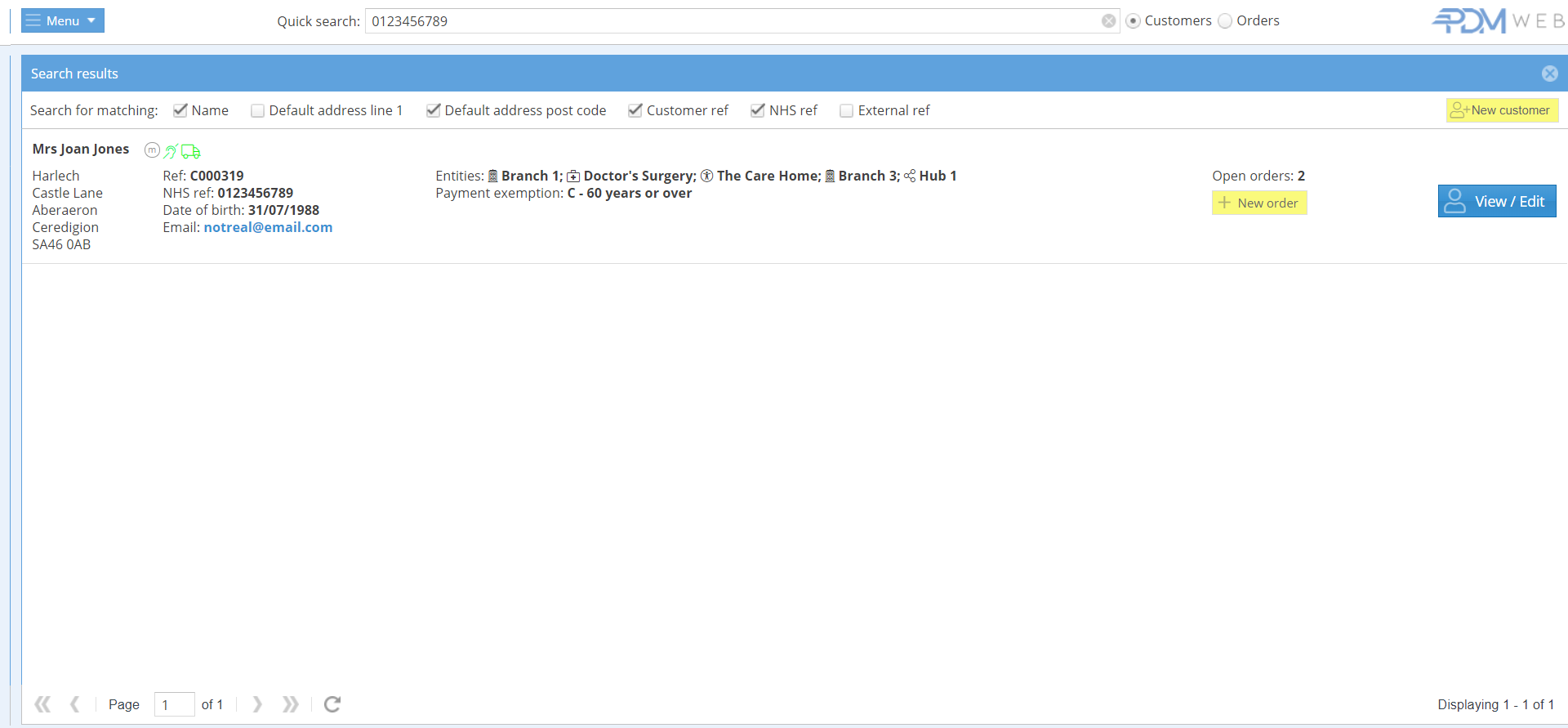The image size is (1568, 728).
Task: Uncheck the Name matching checkbox
Action: pos(180,110)
